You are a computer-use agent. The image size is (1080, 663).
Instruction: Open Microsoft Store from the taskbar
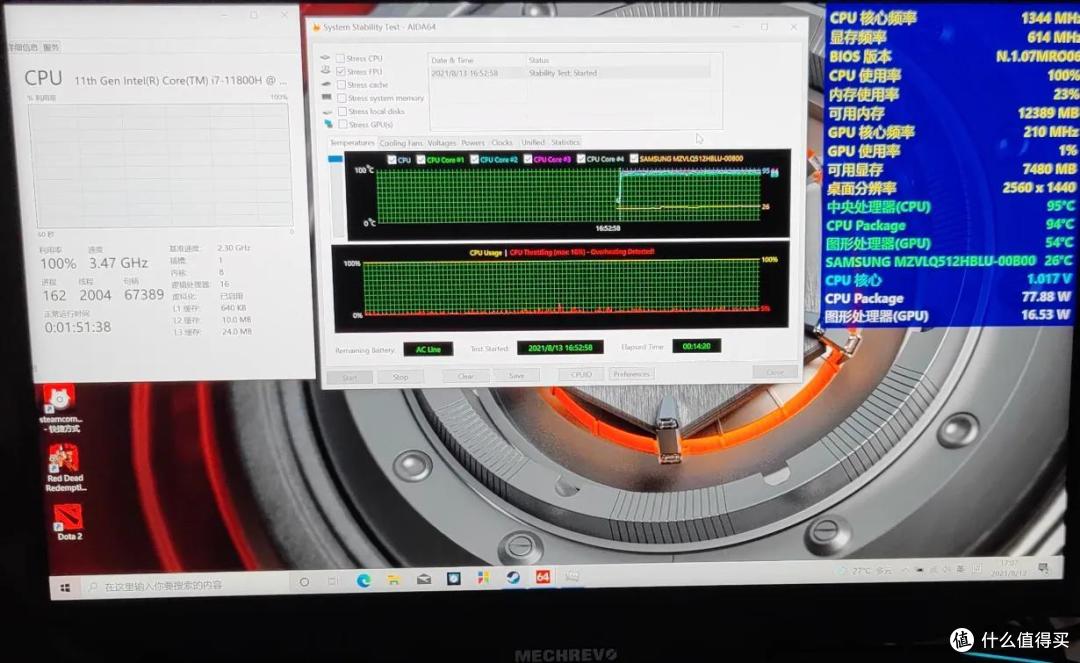click(x=484, y=578)
